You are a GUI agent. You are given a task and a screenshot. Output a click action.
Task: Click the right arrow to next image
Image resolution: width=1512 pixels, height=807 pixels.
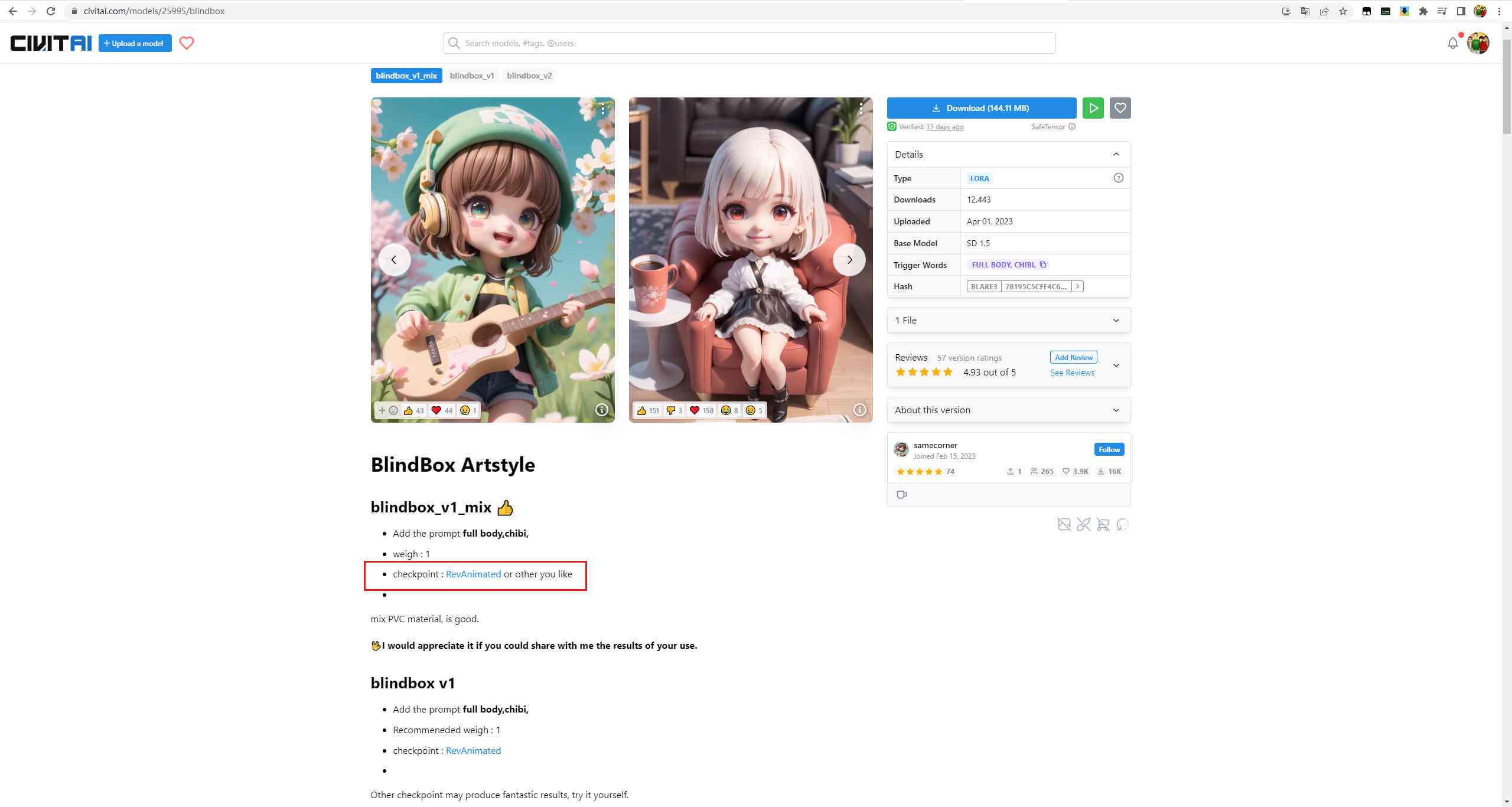[x=850, y=260]
